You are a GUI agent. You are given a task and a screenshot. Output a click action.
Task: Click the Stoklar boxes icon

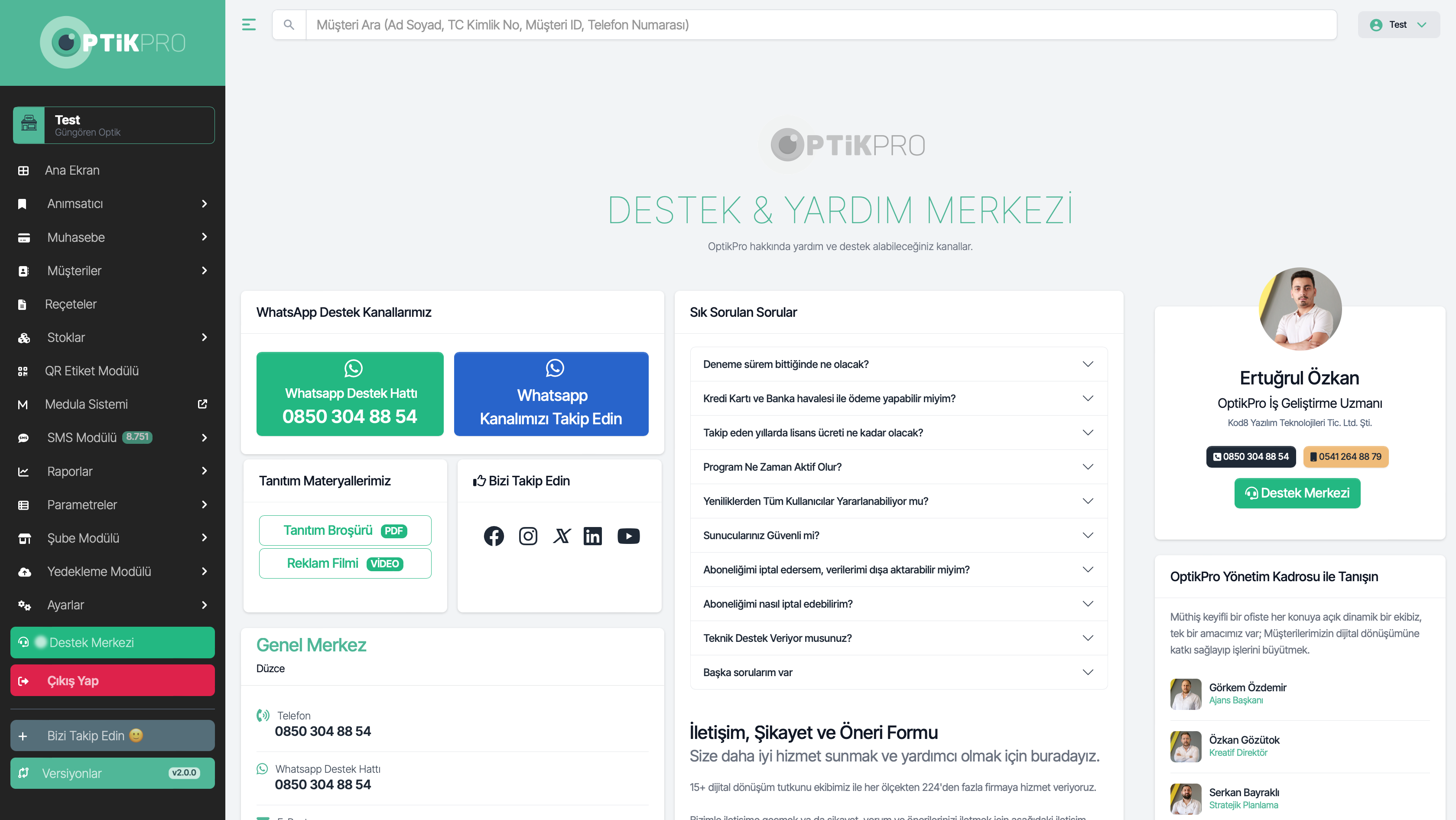tap(24, 338)
